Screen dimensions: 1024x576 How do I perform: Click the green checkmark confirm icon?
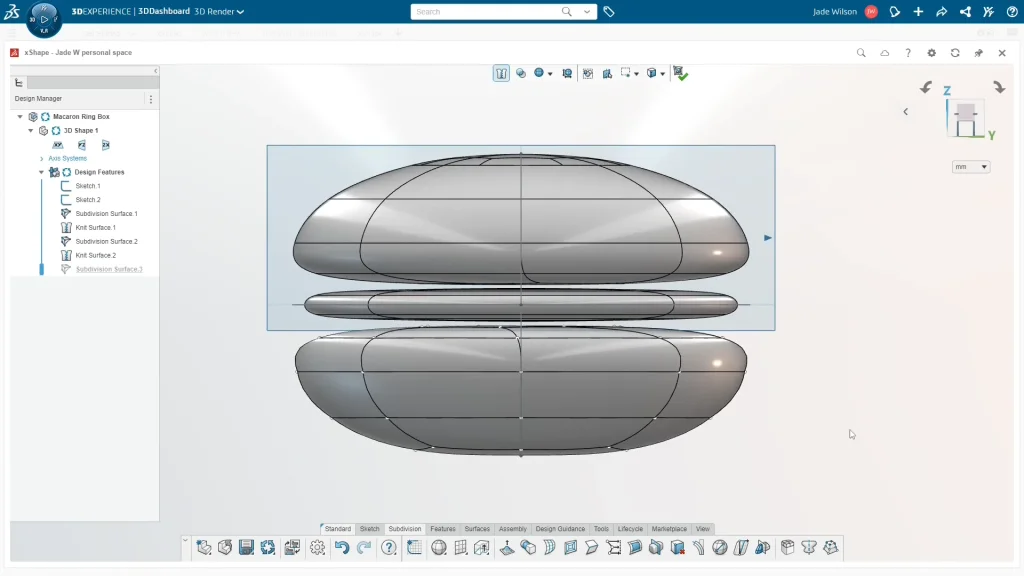tap(680, 73)
